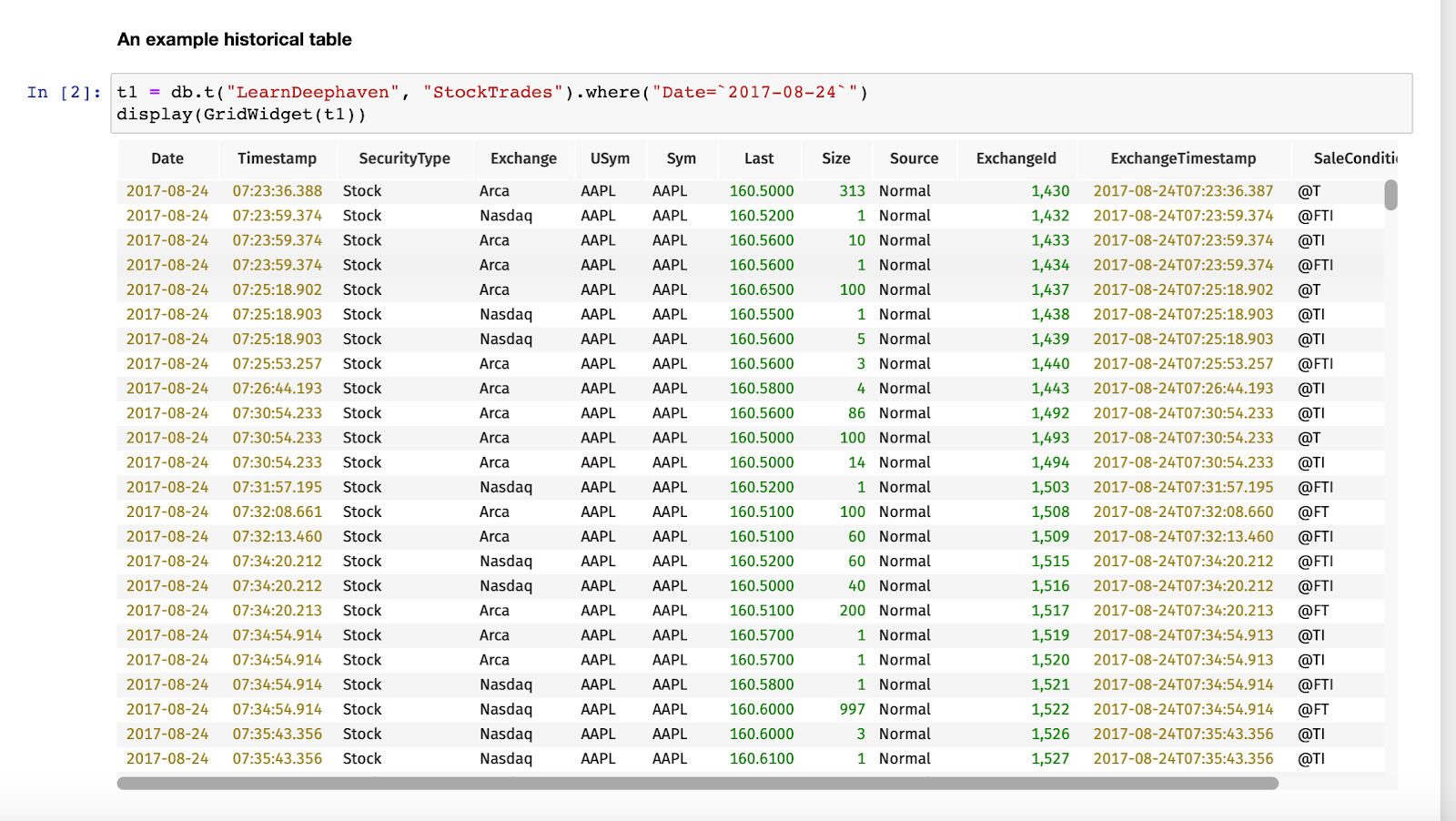This screenshot has width=1456, height=821.
Task: Click Last price cell 160.6100
Action: [x=762, y=758]
